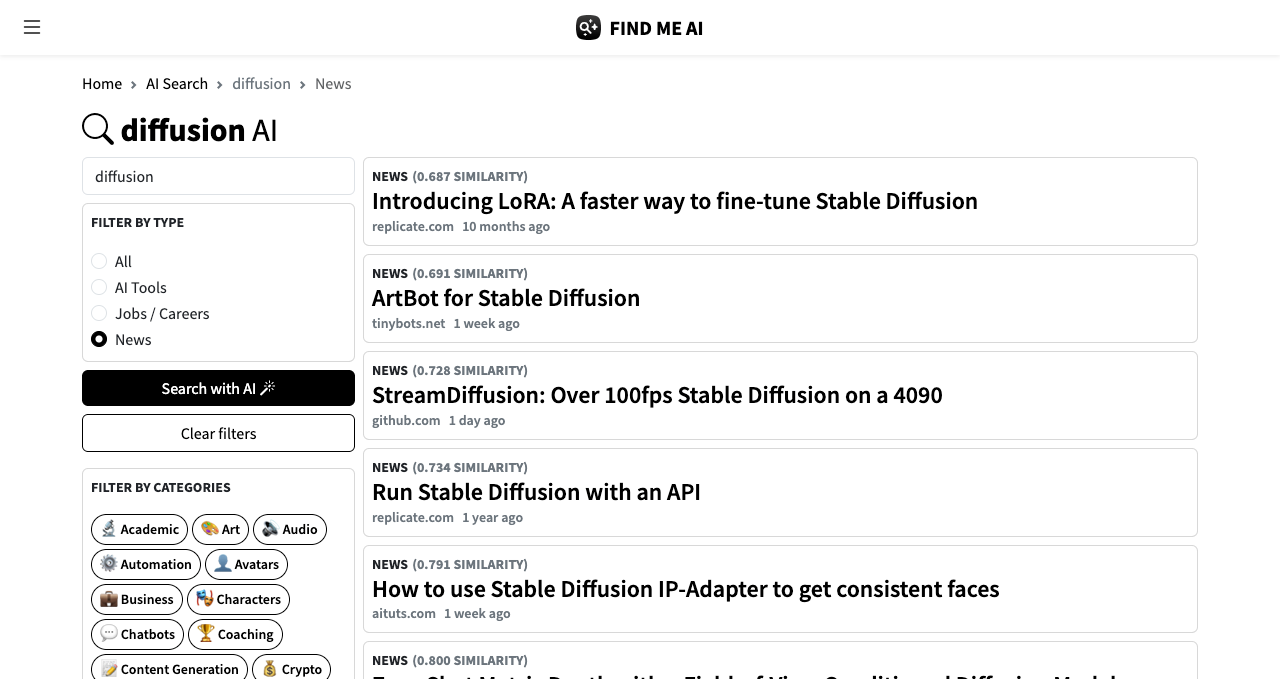Select the Chatbots category chip
Screen dimensions: 1280x679
(x=137, y=634)
